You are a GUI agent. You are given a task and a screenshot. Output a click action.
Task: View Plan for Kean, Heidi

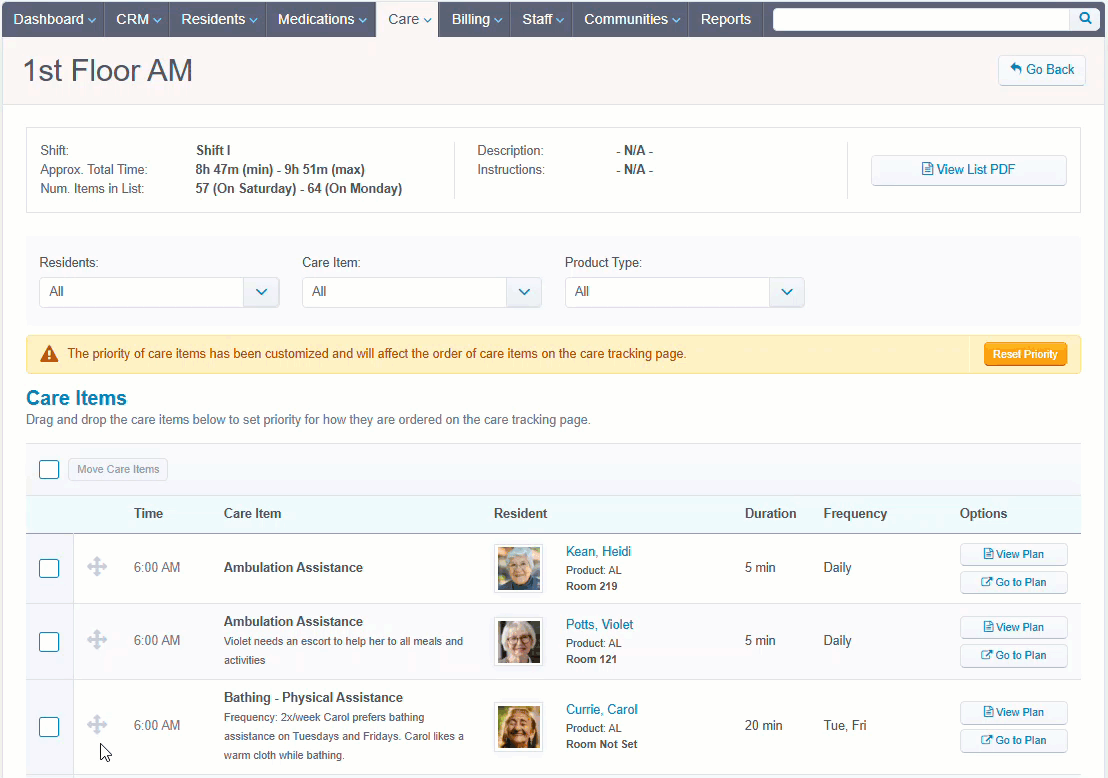pyautogui.click(x=1013, y=554)
